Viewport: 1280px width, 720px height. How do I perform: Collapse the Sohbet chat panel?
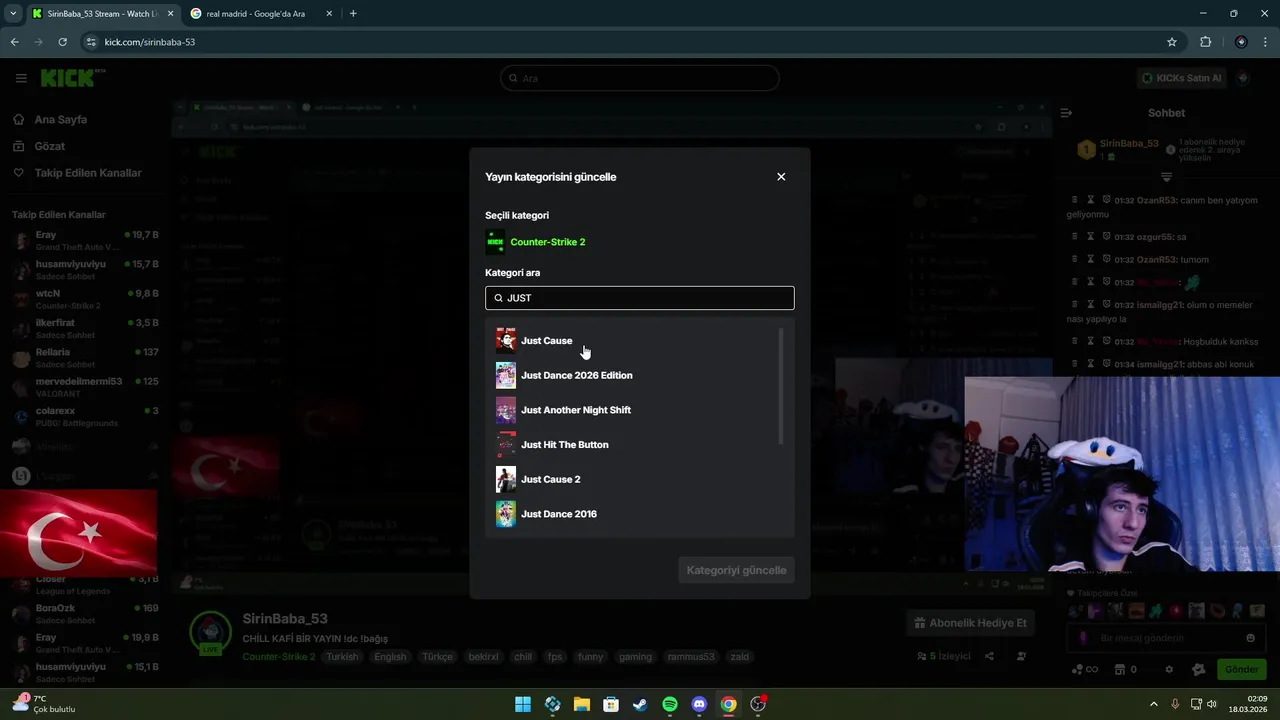click(1066, 113)
